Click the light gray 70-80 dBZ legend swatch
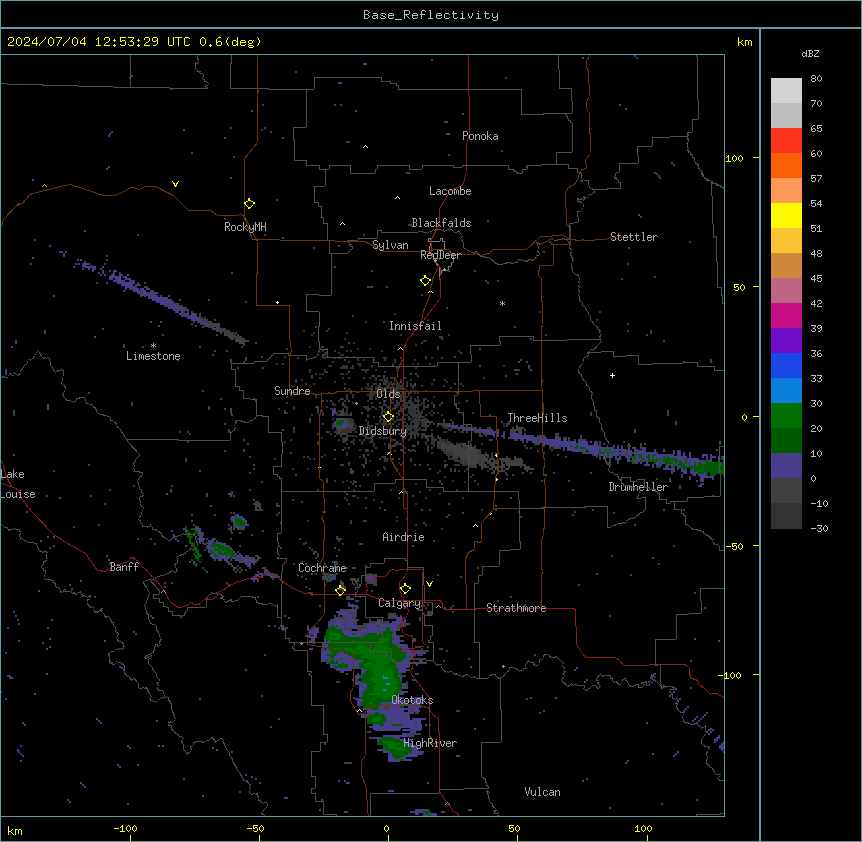This screenshot has width=862, height=842. [786, 91]
